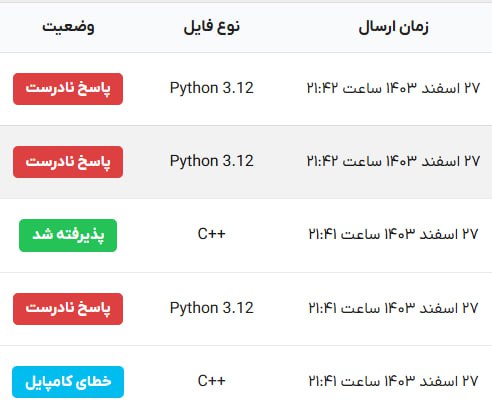492x411 pixels.
Task: Open the پاسخ نادرست badge of the 21:41 Python submission
Action: tap(68, 309)
